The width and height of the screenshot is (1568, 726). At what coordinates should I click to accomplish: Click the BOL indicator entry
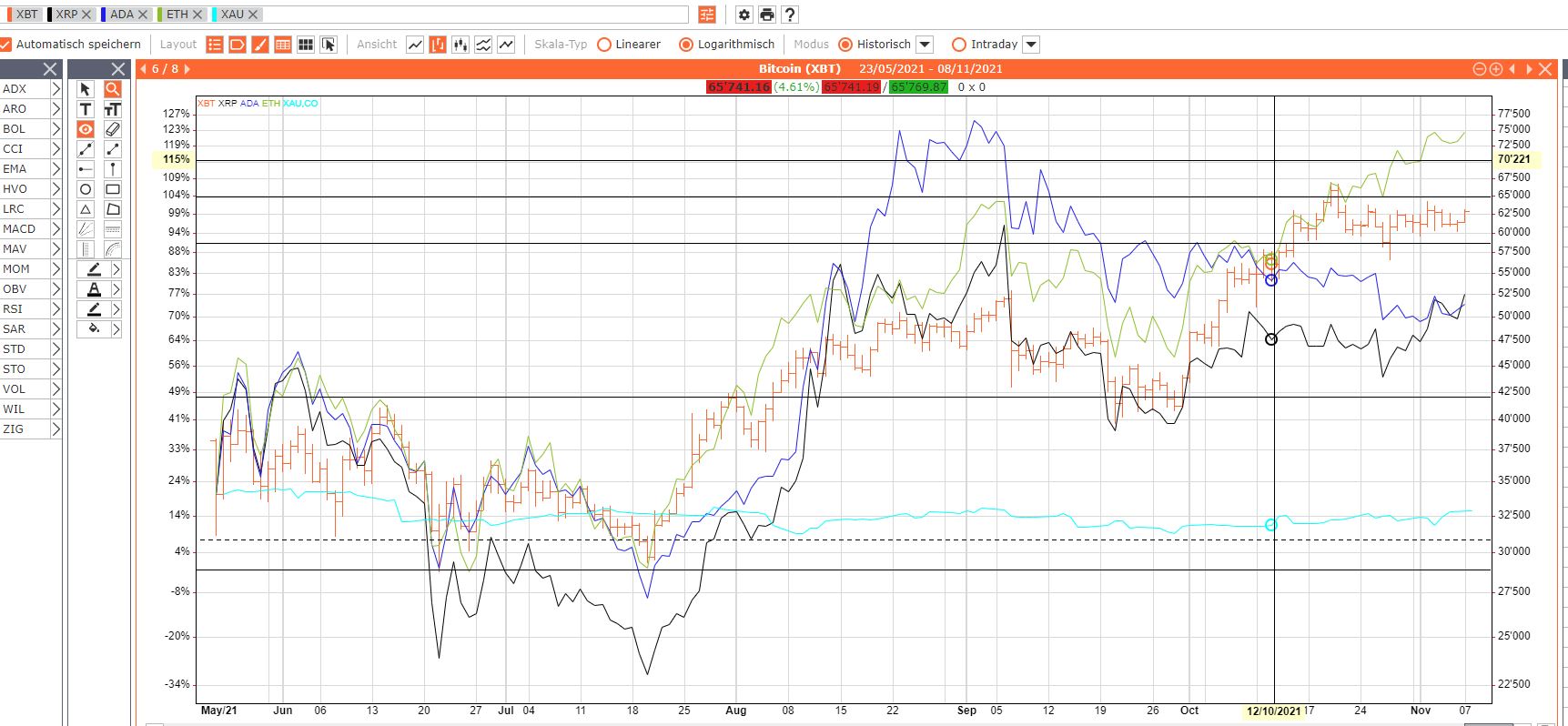[15, 129]
